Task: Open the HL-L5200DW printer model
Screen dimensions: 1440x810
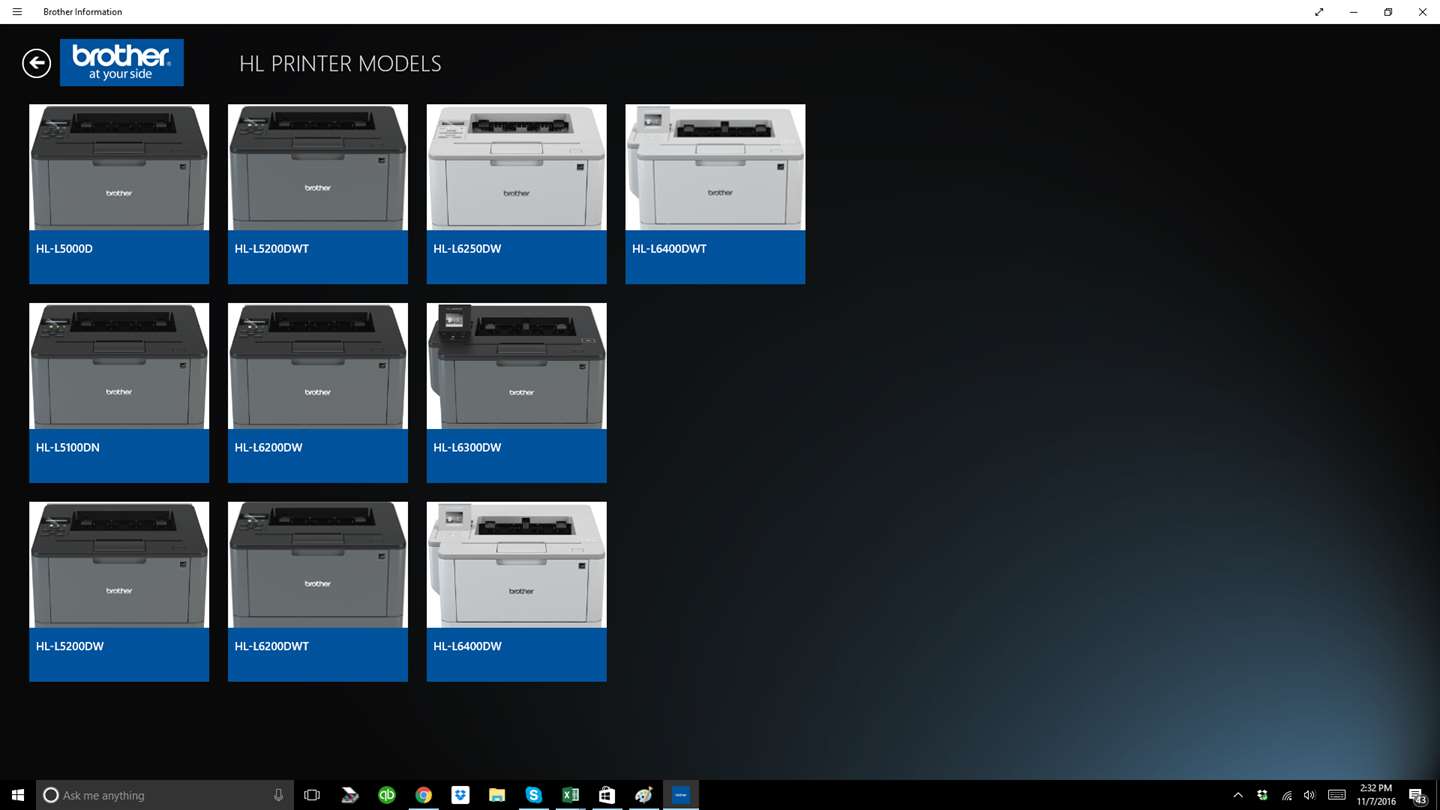Action: tap(119, 592)
